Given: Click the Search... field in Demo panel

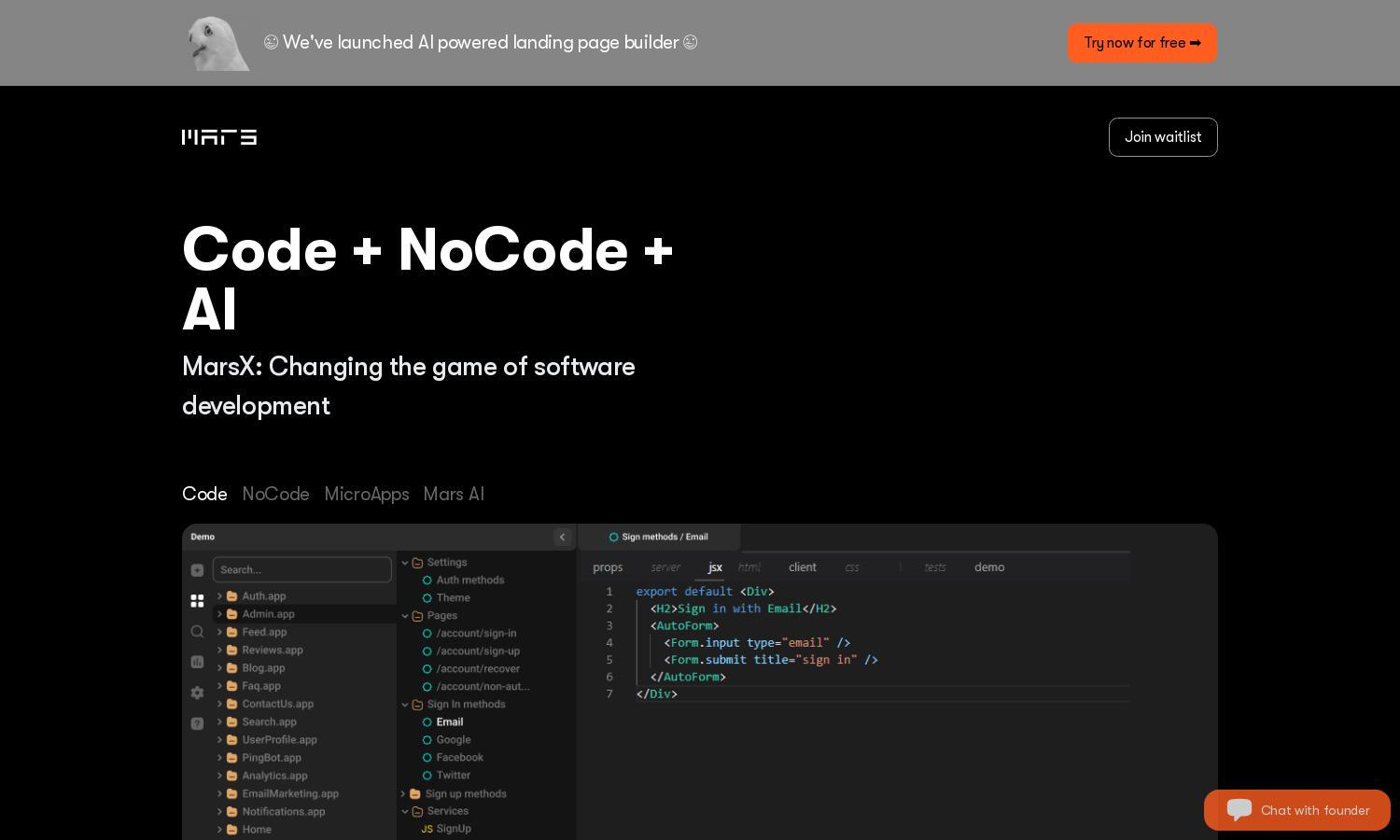Looking at the screenshot, I should pyautogui.click(x=302, y=569).
